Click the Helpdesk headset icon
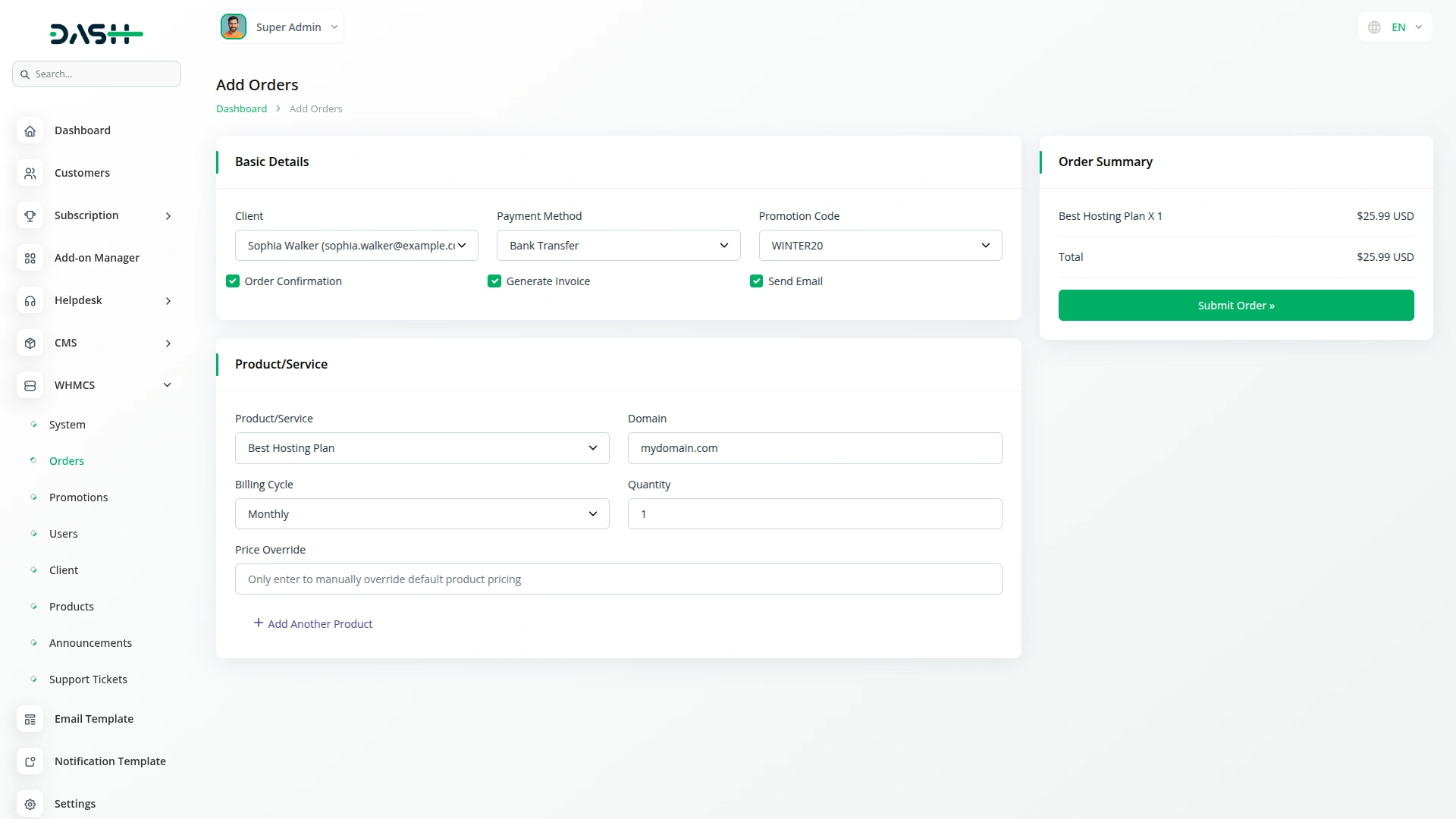Viewport: 1456px width, 819px height. click(30, 300)
